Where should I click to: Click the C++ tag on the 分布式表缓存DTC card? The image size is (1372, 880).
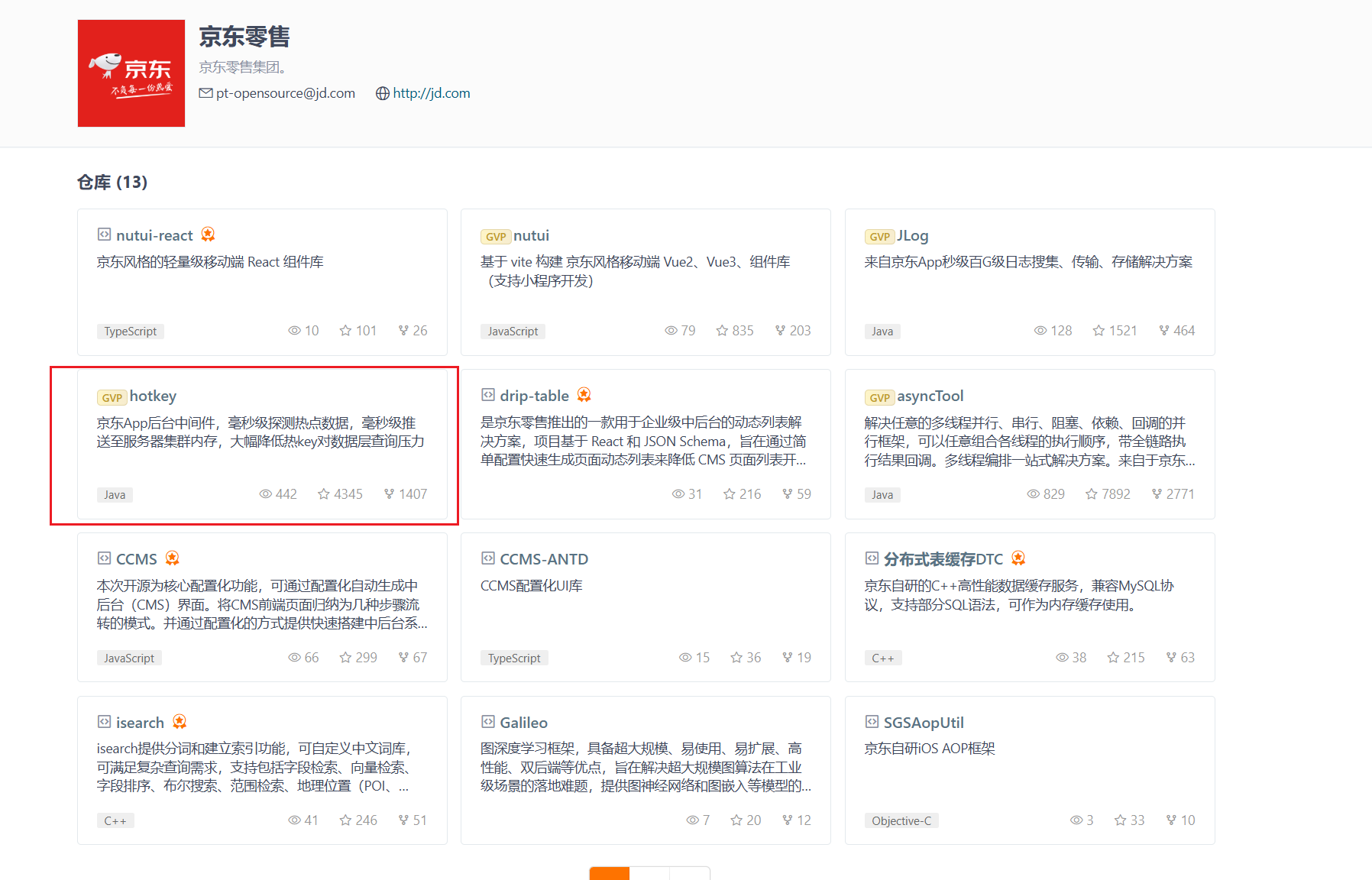tap(883, 658)
